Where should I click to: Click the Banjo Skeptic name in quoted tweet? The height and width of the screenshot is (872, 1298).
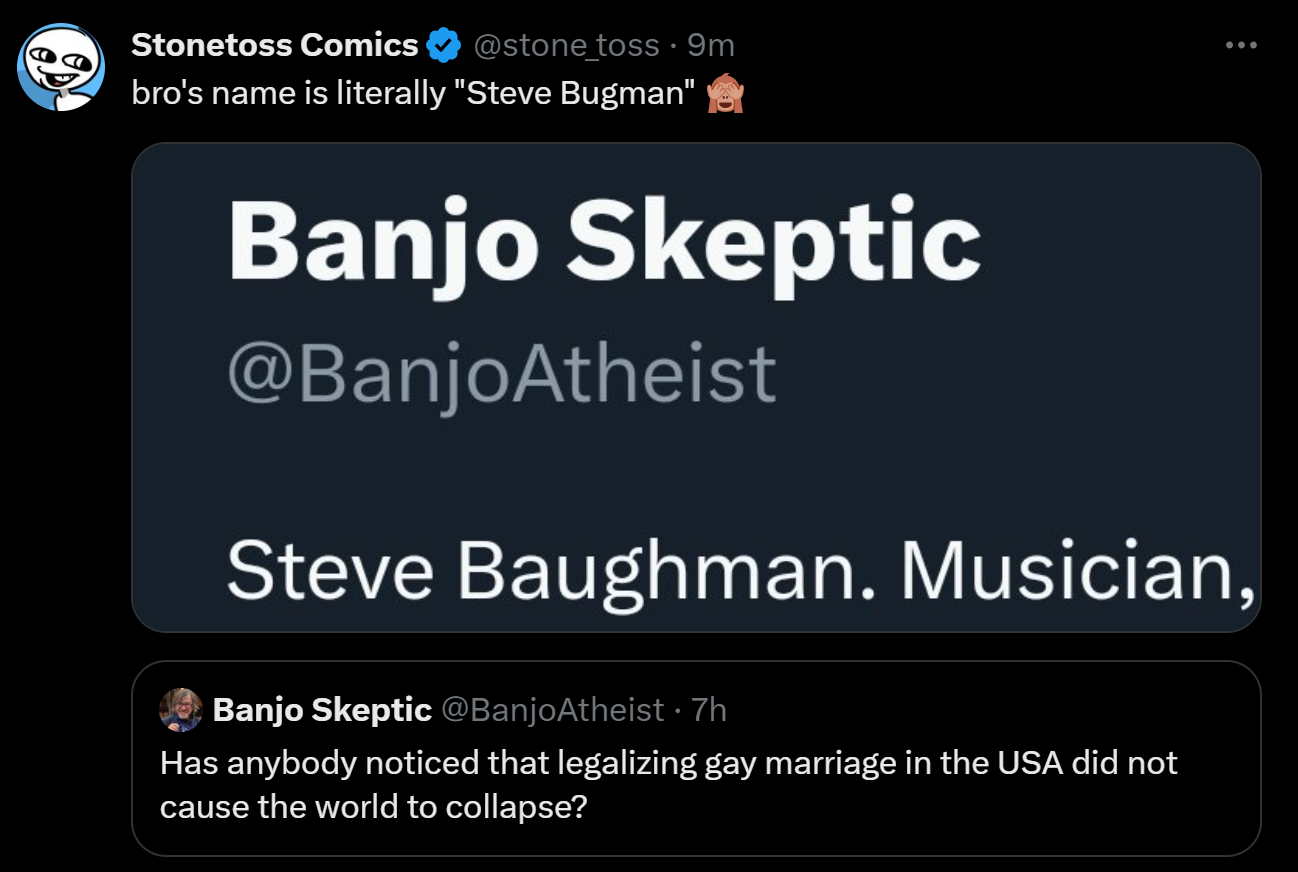coord(322,709)
